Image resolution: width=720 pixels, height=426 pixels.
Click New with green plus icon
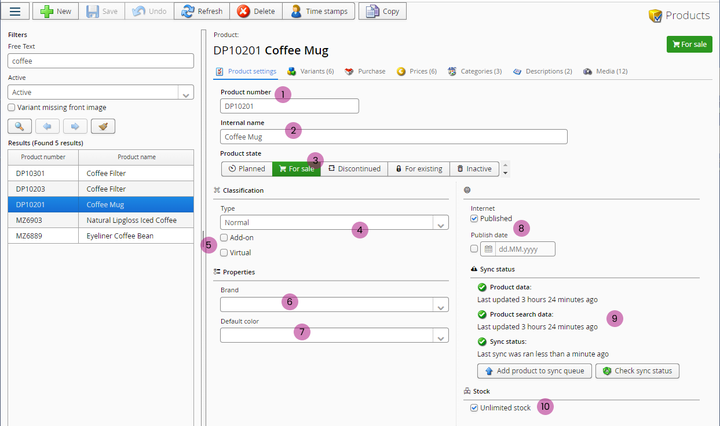point(54,12)
